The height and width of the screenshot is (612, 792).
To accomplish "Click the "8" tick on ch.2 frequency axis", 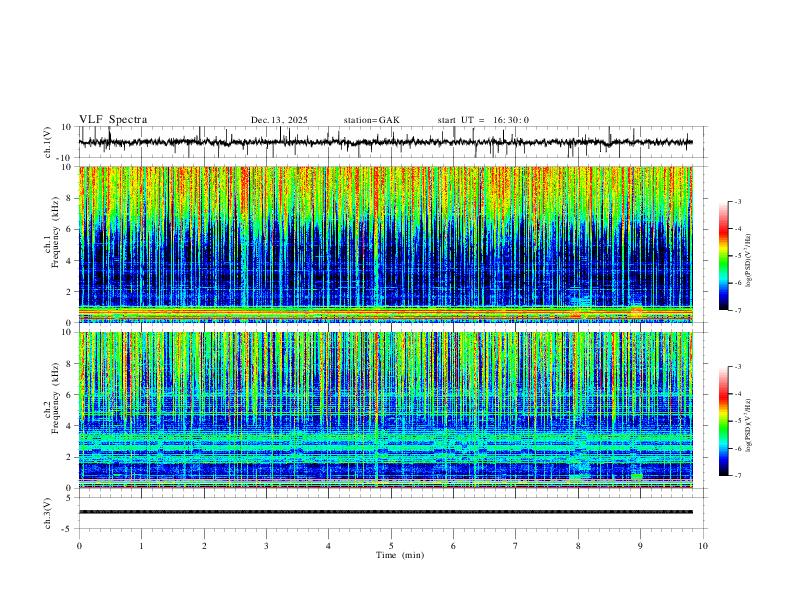I will 71,364.
